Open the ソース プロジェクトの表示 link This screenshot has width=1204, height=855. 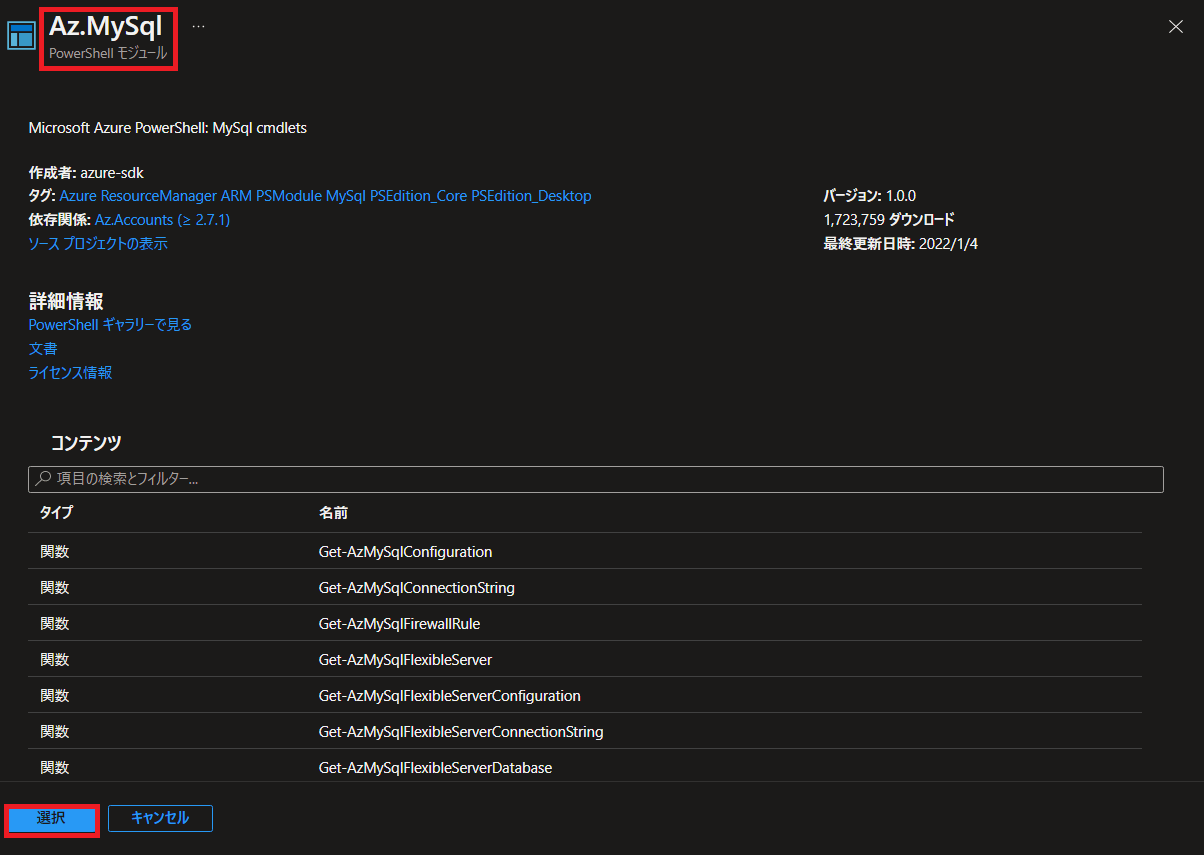pyautogui.click(x=98, y=244)
